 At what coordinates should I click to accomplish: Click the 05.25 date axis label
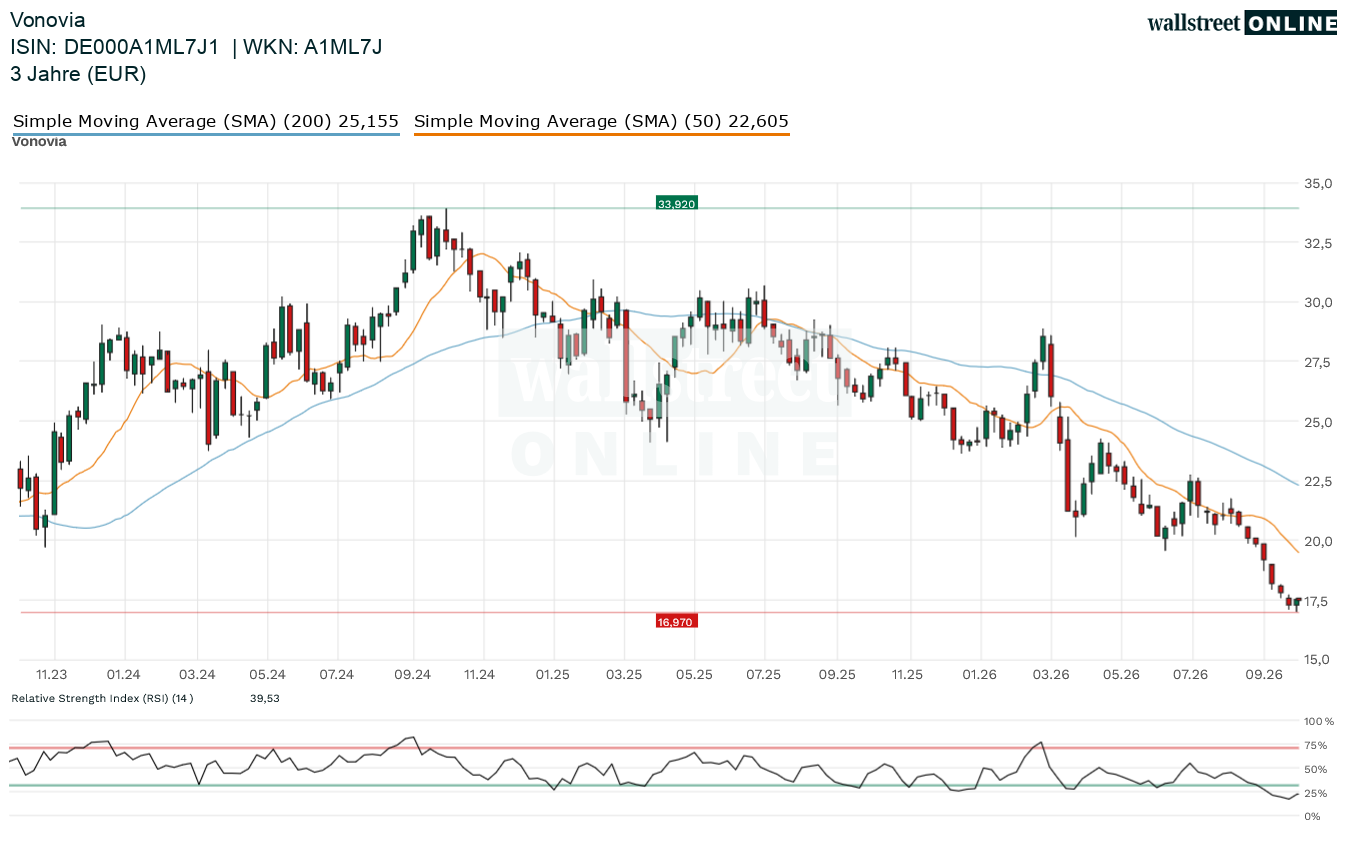(x=694, y=674)
